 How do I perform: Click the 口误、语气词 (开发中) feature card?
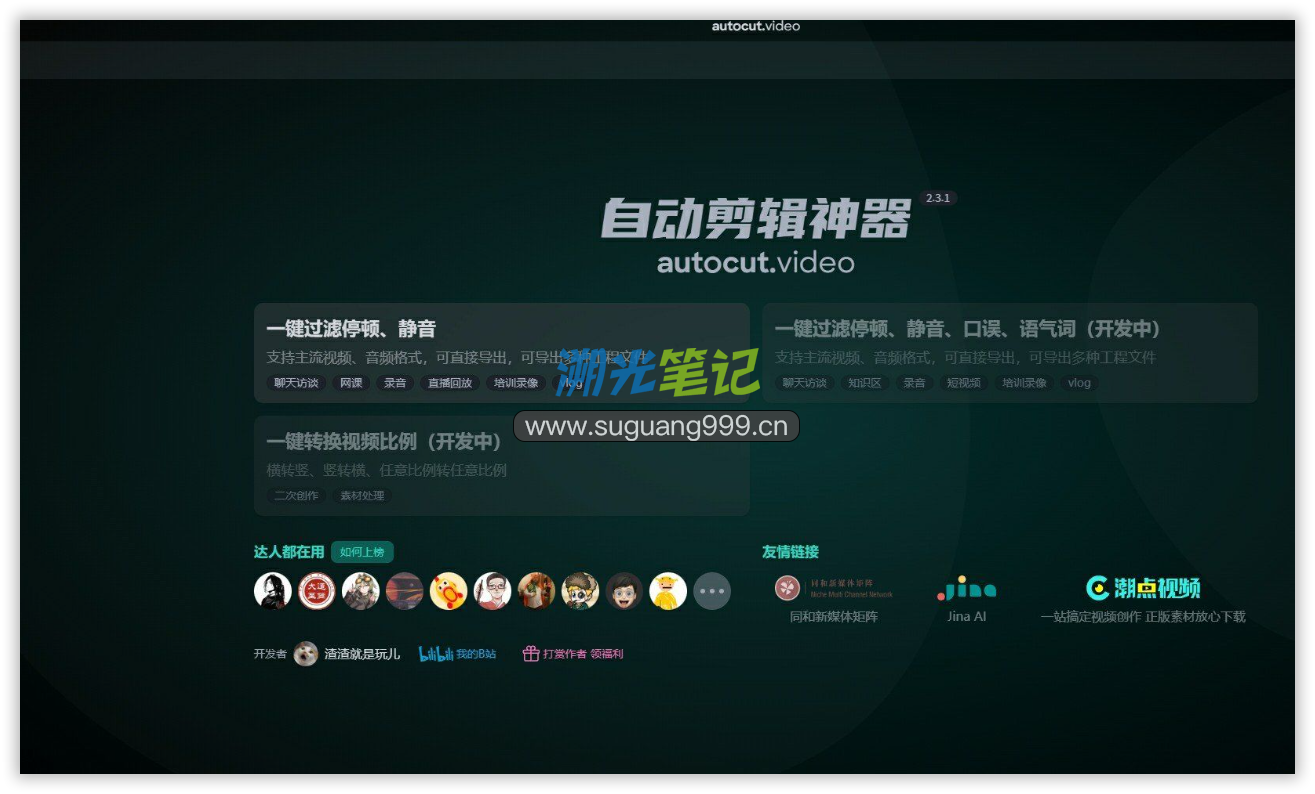point(1009,352)
